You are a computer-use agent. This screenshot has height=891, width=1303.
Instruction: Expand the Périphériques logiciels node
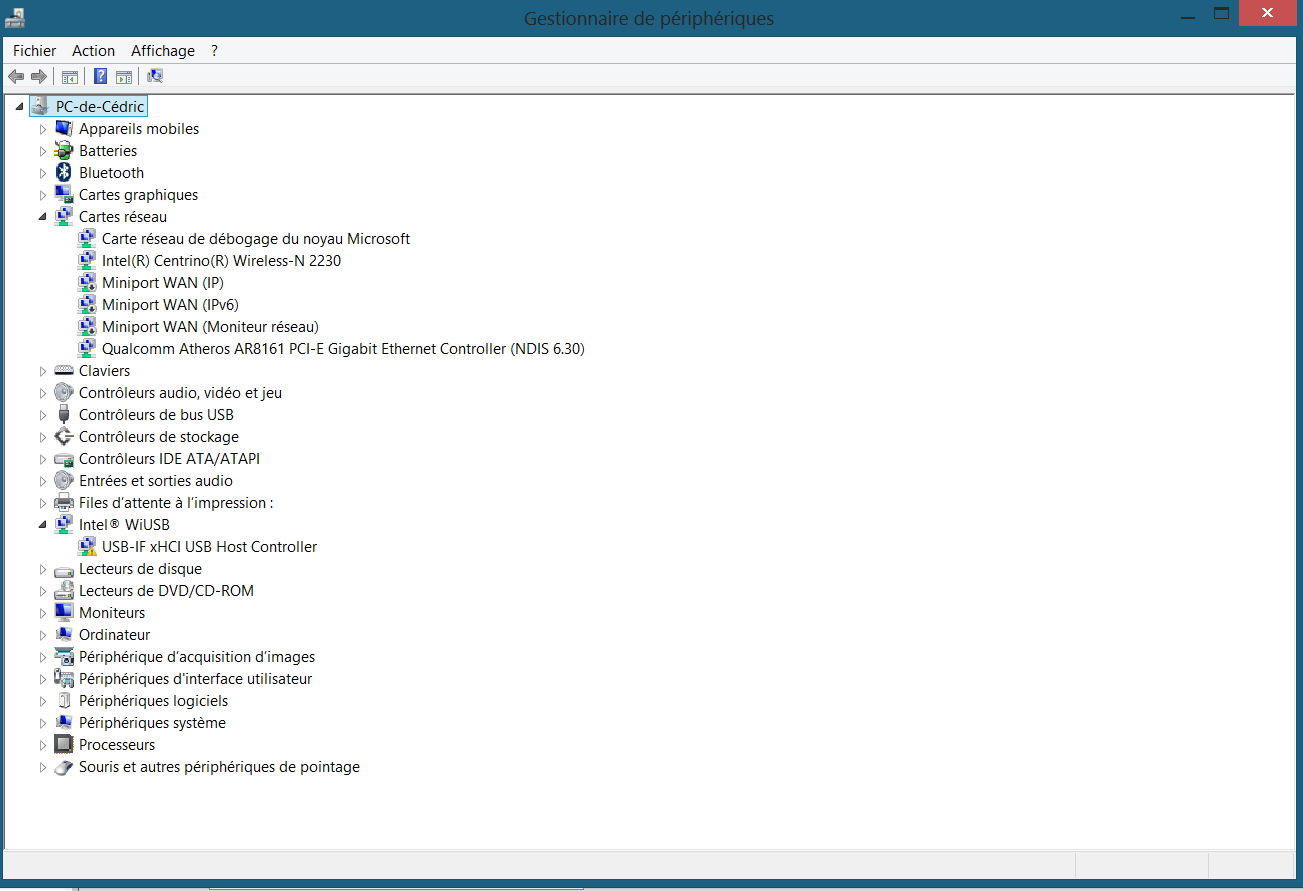(x=43, y=701)
